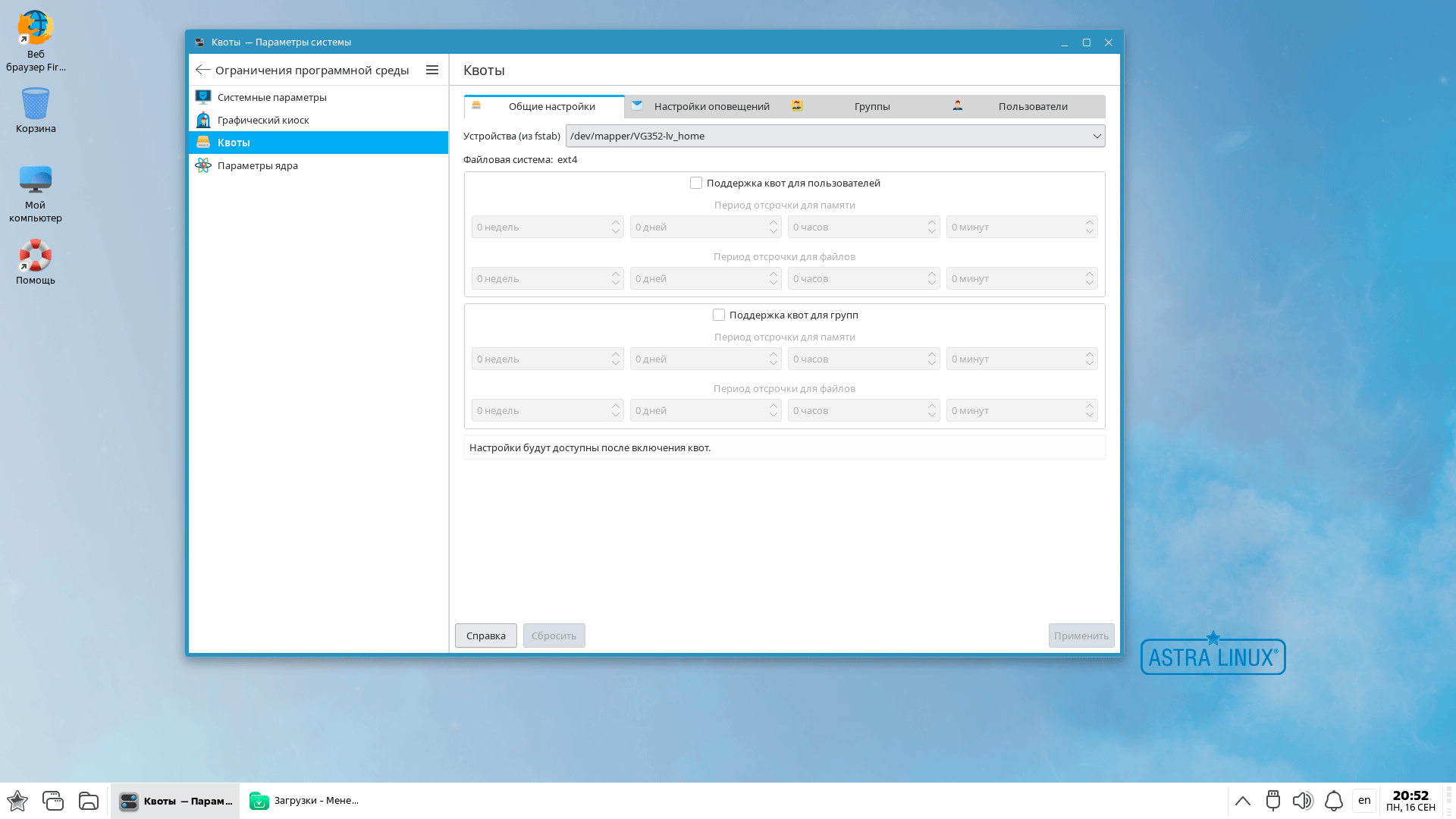The width and height of the screenshot is (1456, 819).
Task: Enable Поддержка квот для пользователей checkbox
Action: coord(696,183)
